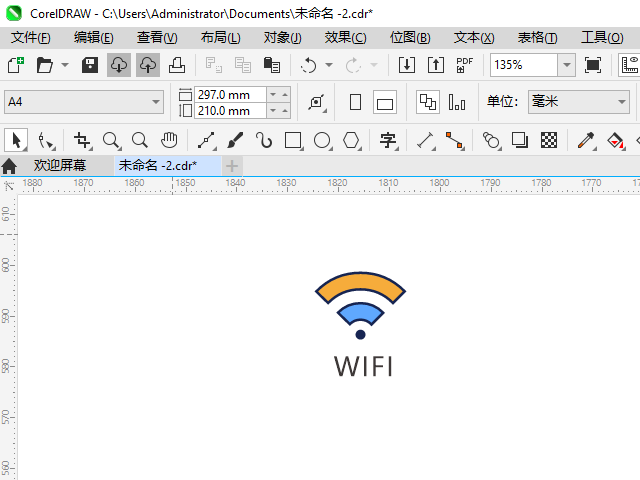Open the 对象(J) menu
Viewport: 640px width, 480px height.
282,38
